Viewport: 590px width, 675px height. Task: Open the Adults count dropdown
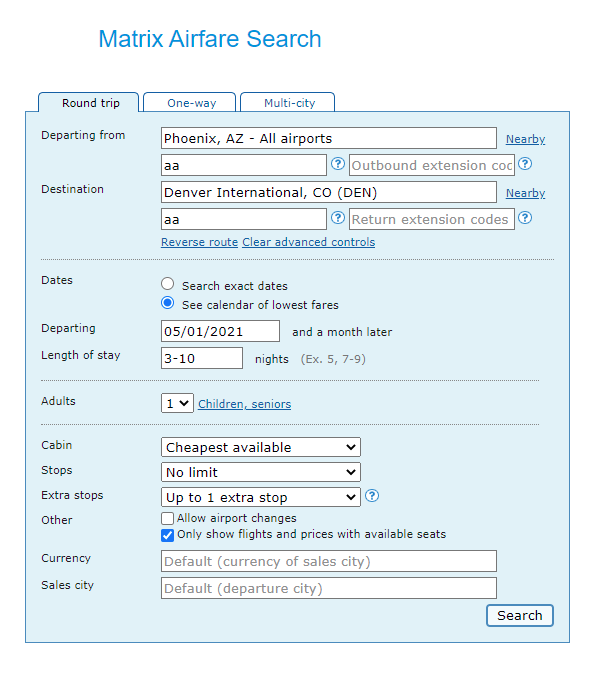[x=177, y=403]
